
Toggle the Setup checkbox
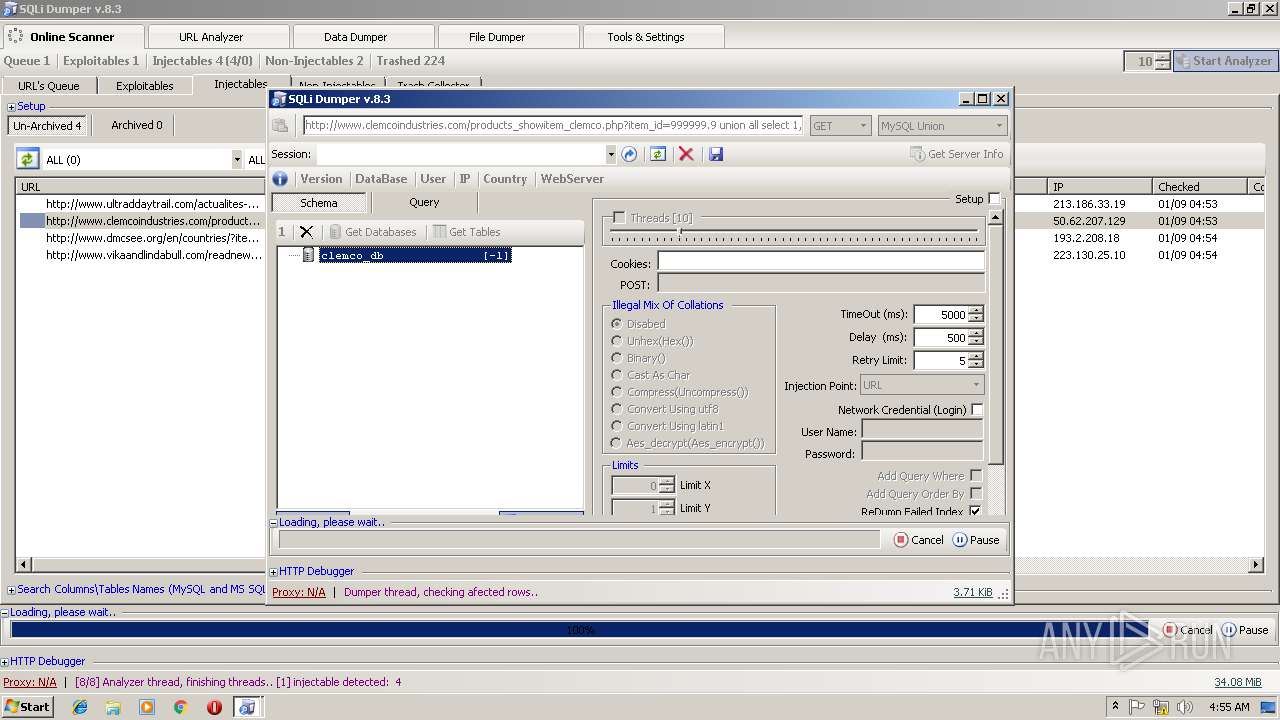(994, 199)
